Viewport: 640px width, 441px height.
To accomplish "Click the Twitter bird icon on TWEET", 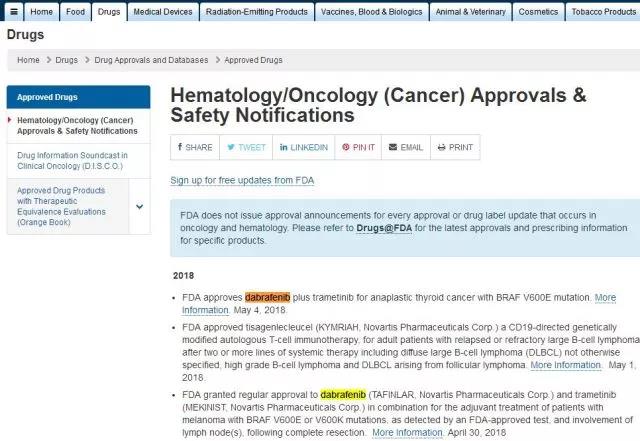I will click(231, 147).
